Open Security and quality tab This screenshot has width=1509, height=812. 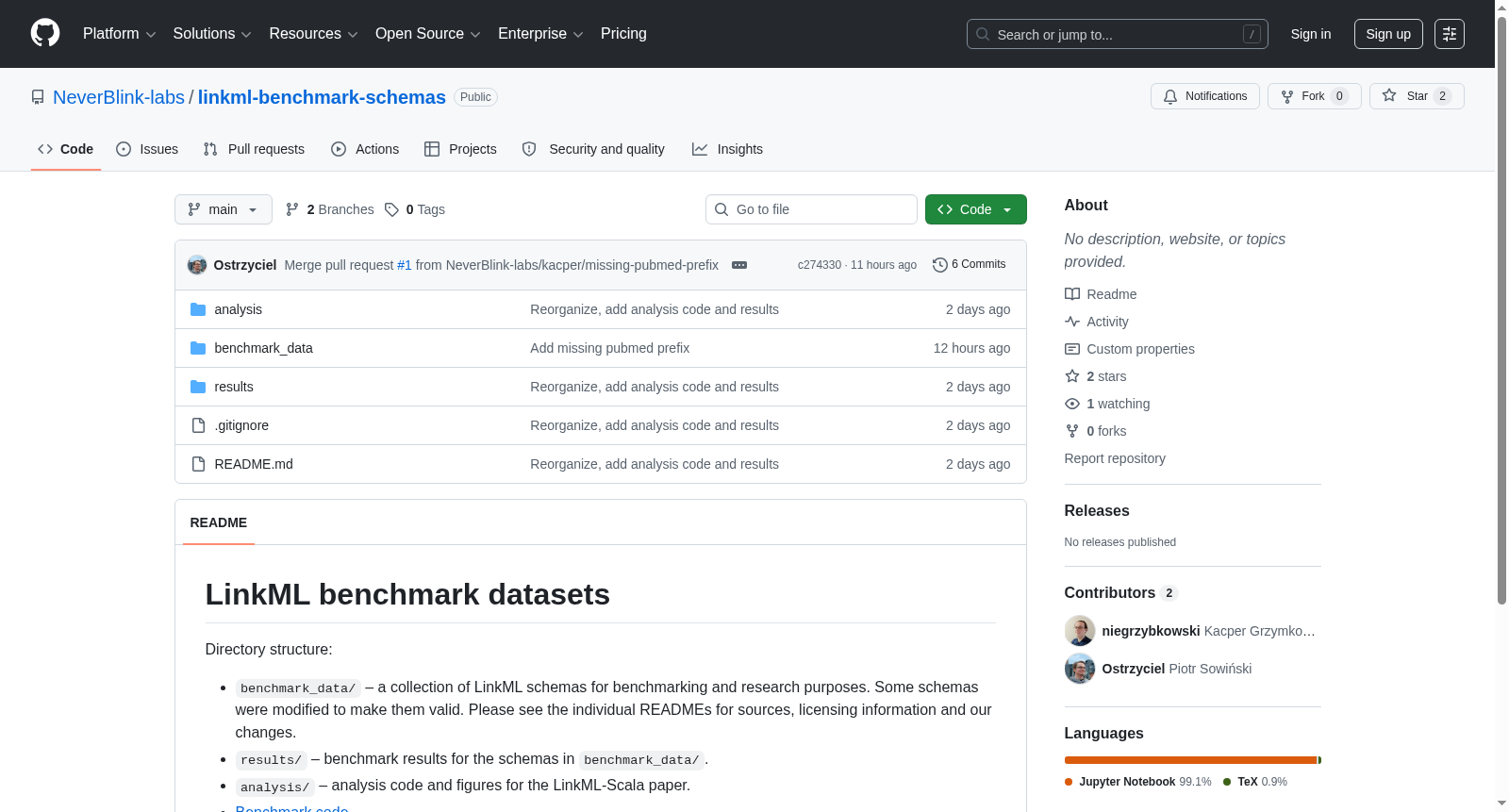[593, 149]
